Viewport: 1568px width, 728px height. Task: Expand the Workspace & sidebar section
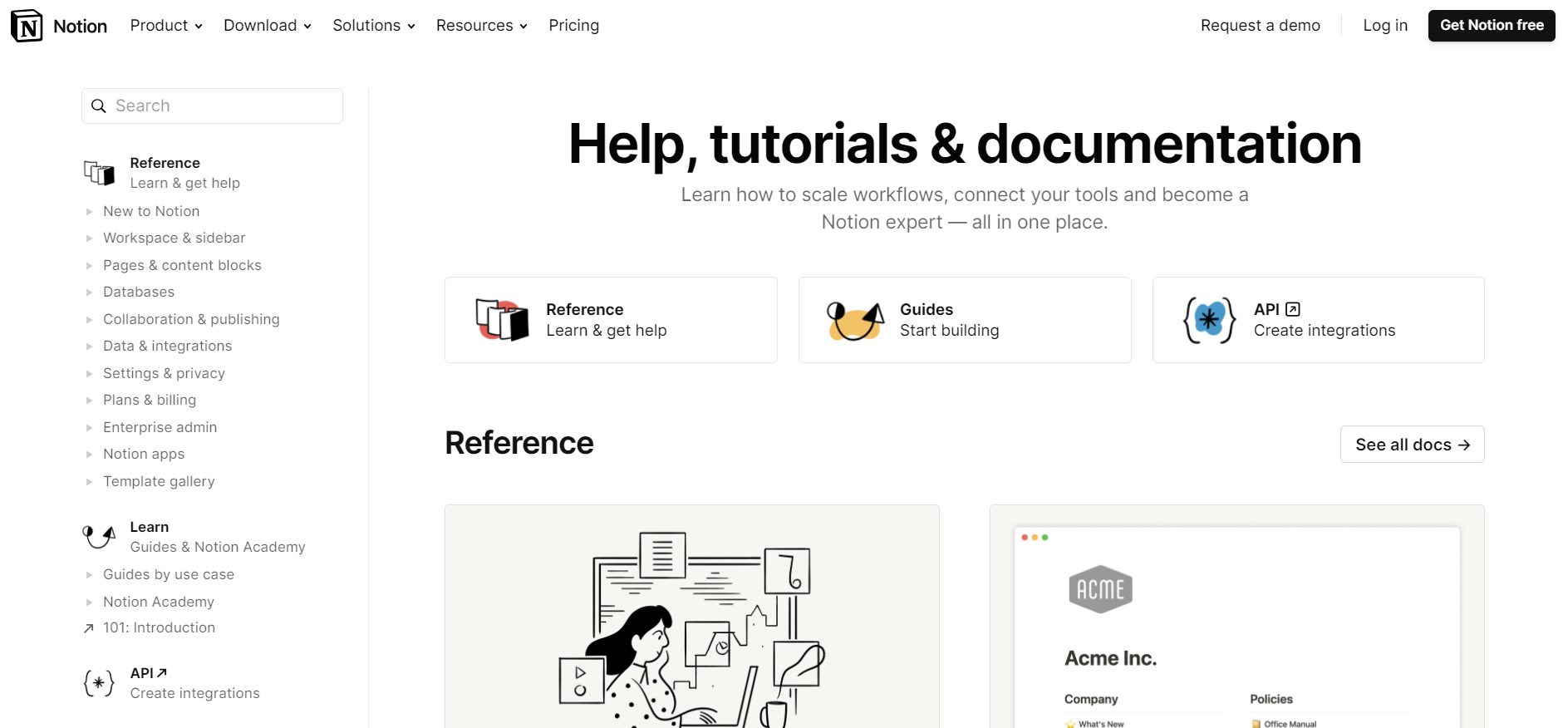pyautogui.click(x=90, y=239)
